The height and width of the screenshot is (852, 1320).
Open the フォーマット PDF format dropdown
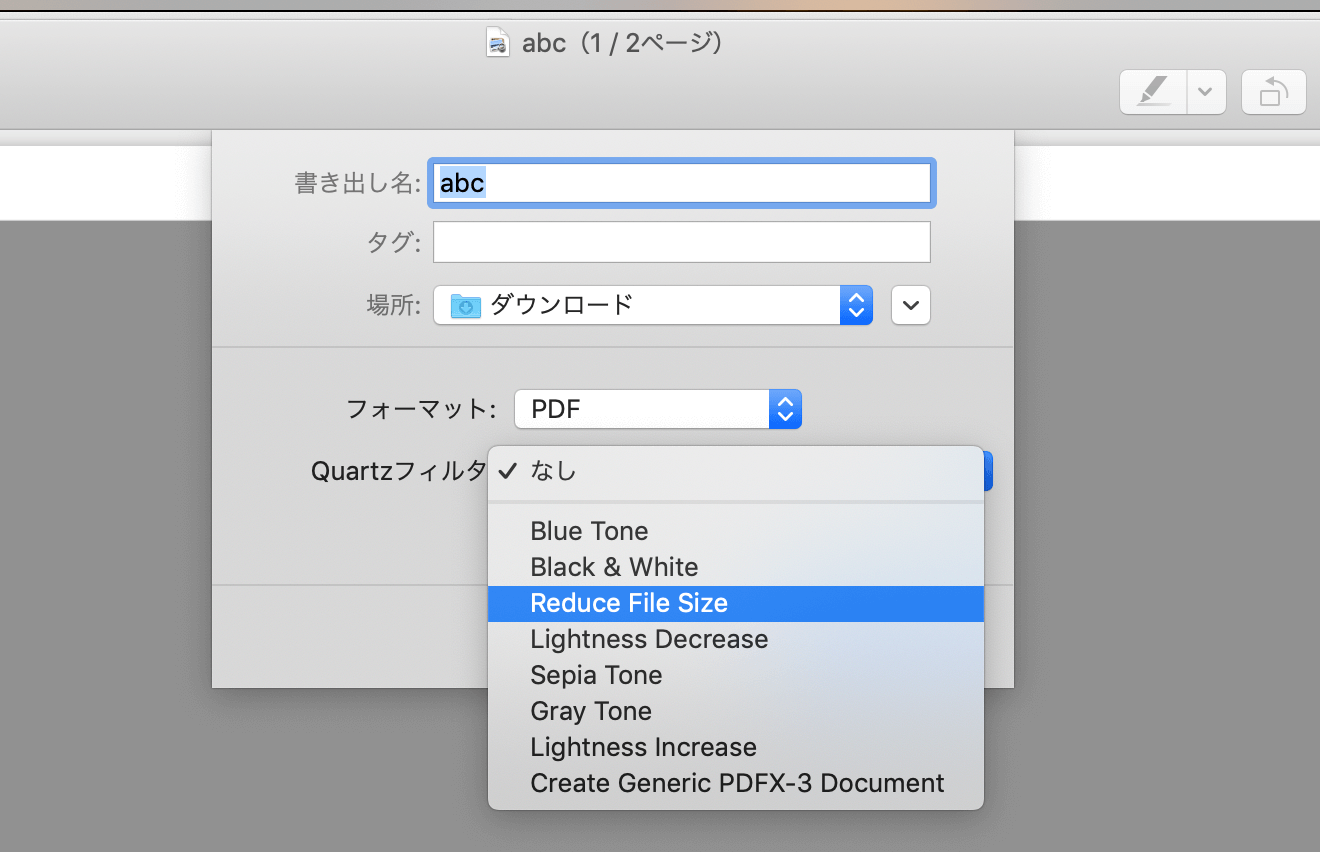pos(658,409)
